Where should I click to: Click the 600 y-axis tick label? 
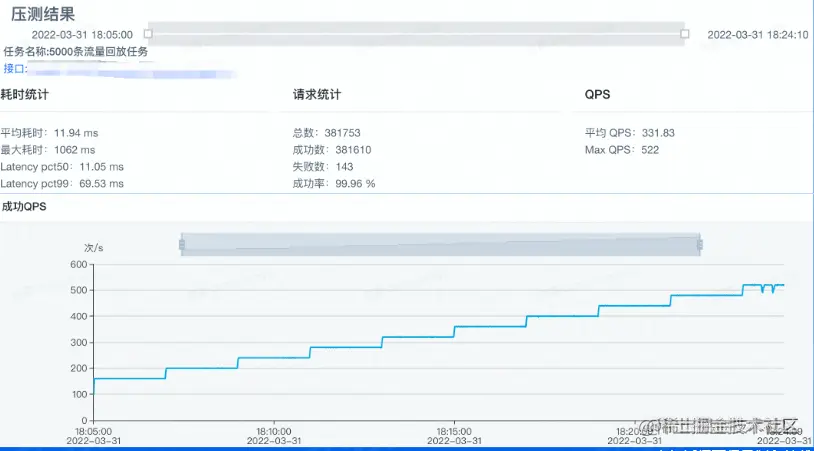coord(78,265)
